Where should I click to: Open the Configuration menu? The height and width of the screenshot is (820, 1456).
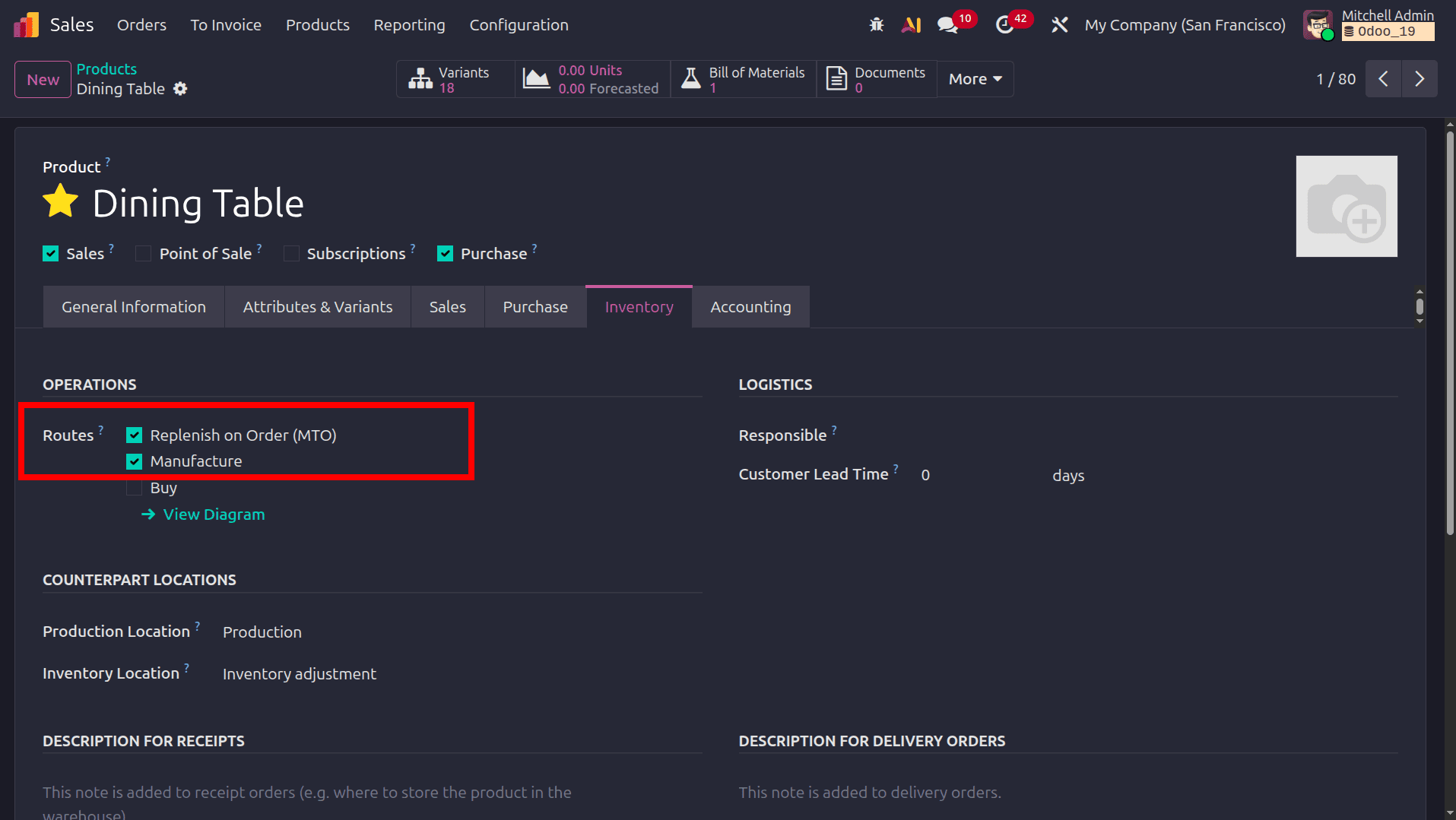pyautogui.click(x=519, y=25)
